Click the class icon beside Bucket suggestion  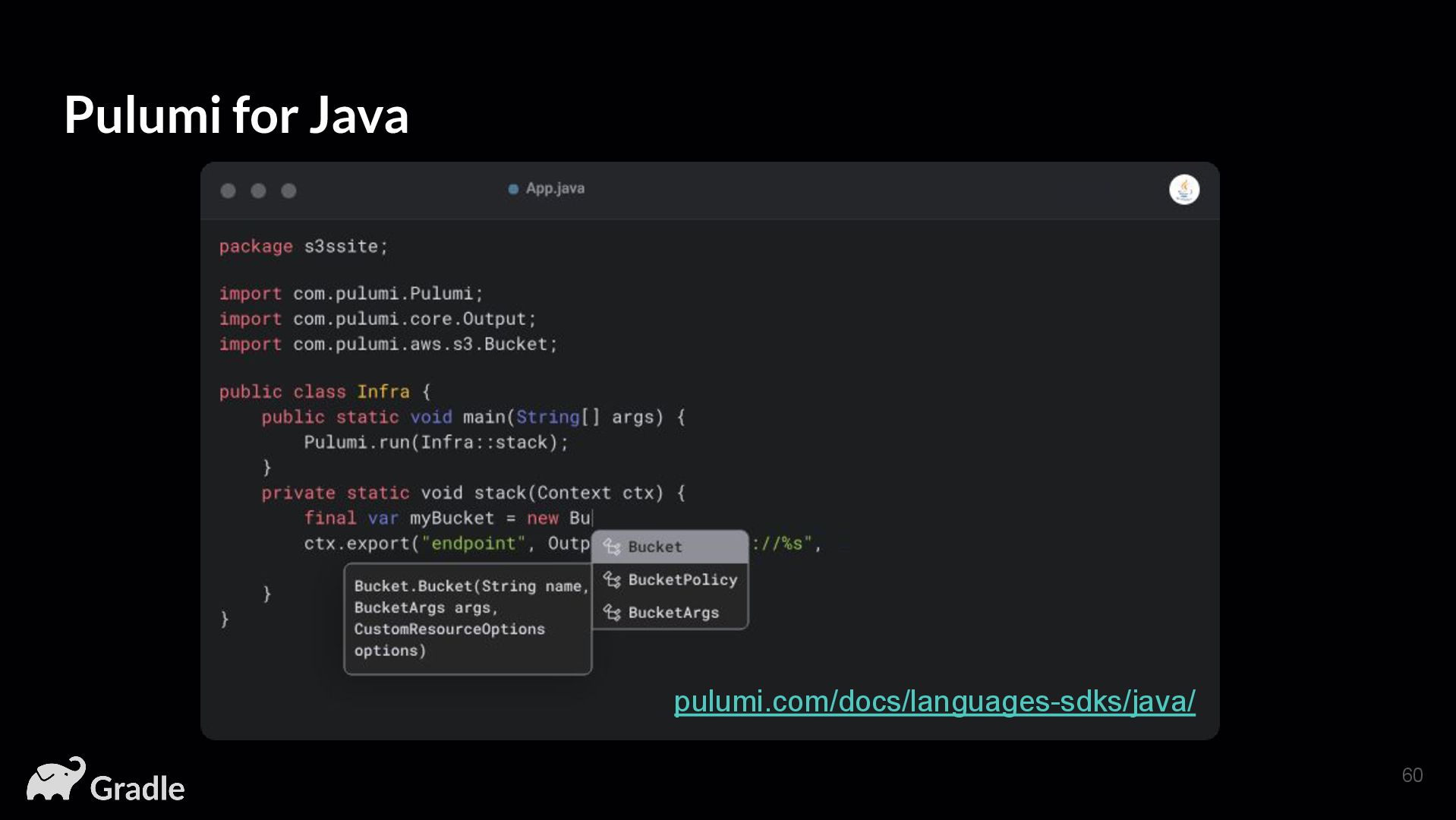click(612, 547)
